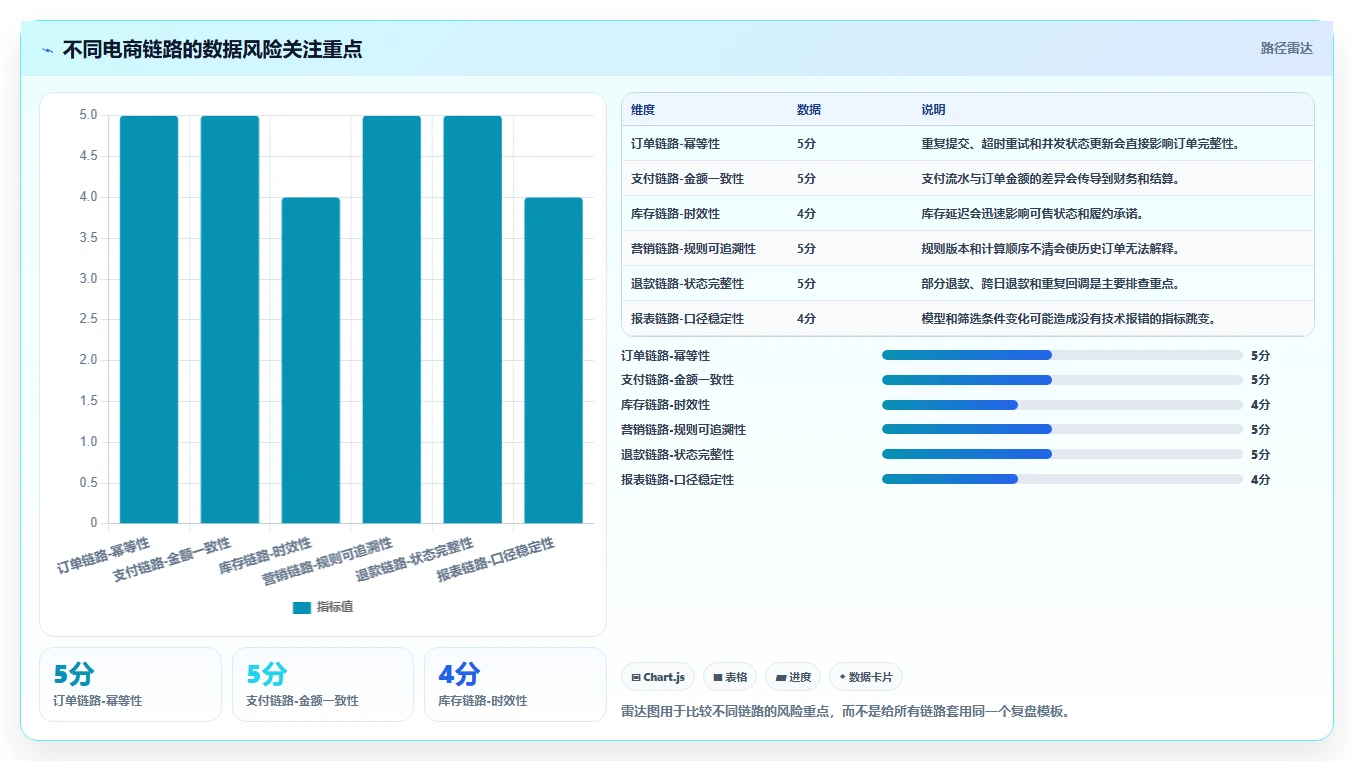Click the 营销链路-规则可追溯性 bar in the chart
The width and height of the screenshot is (1354, 761).
click(x=392, y=319)
